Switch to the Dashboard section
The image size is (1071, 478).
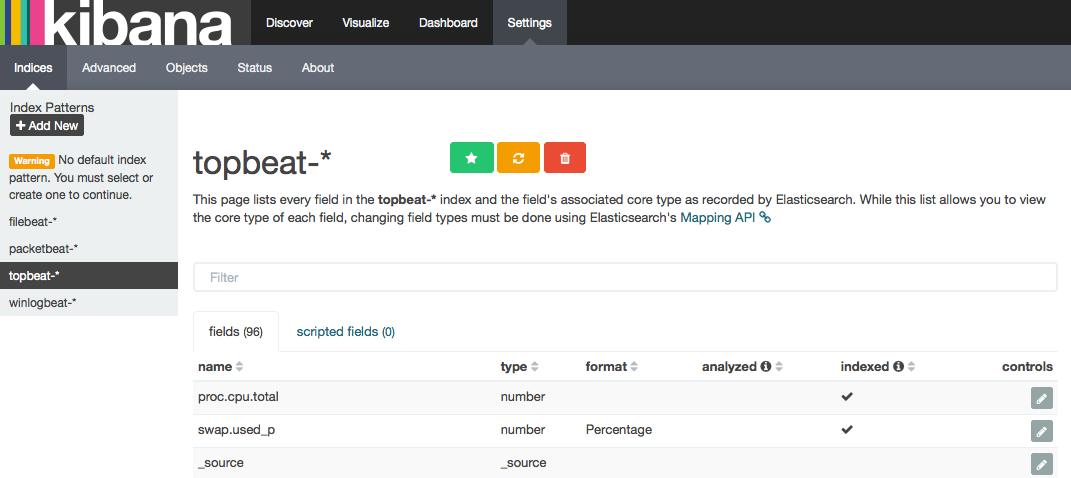[x=448, y=23]
